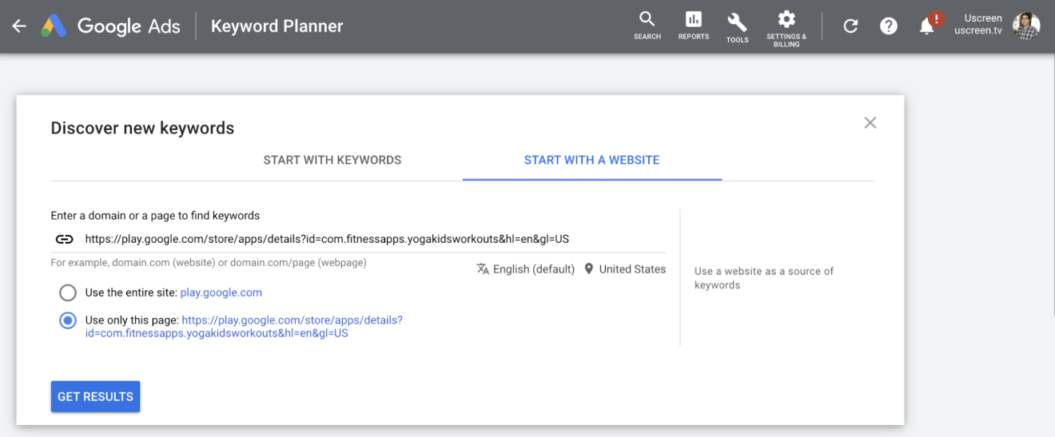Close the Discover new keywords dialog
This screenshot has height=437, width=1055.
pyautogui.click(x=870, y=123)
